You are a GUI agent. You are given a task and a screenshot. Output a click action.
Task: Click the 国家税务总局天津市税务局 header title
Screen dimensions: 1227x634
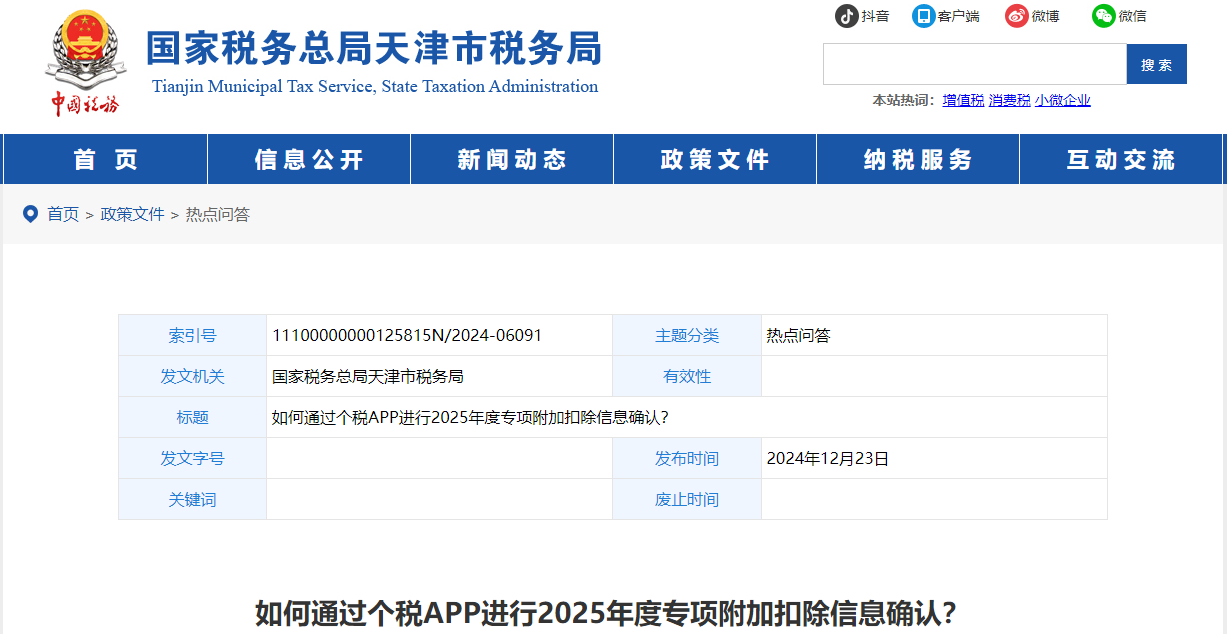[374, 48]
